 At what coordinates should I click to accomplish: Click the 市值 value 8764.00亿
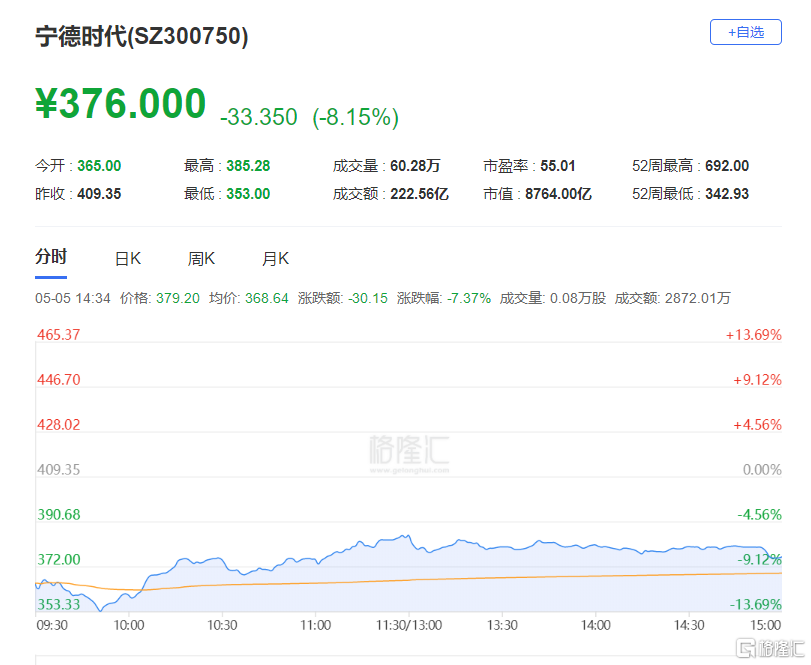click(558, 194)
